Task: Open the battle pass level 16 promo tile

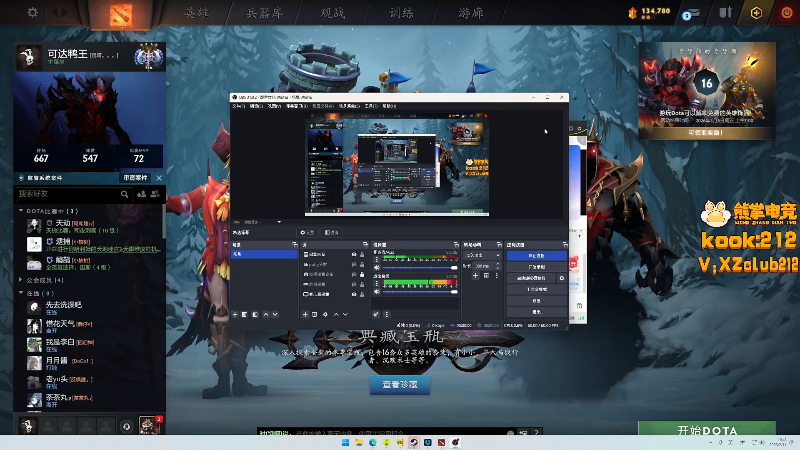Action: coord(707,90)
